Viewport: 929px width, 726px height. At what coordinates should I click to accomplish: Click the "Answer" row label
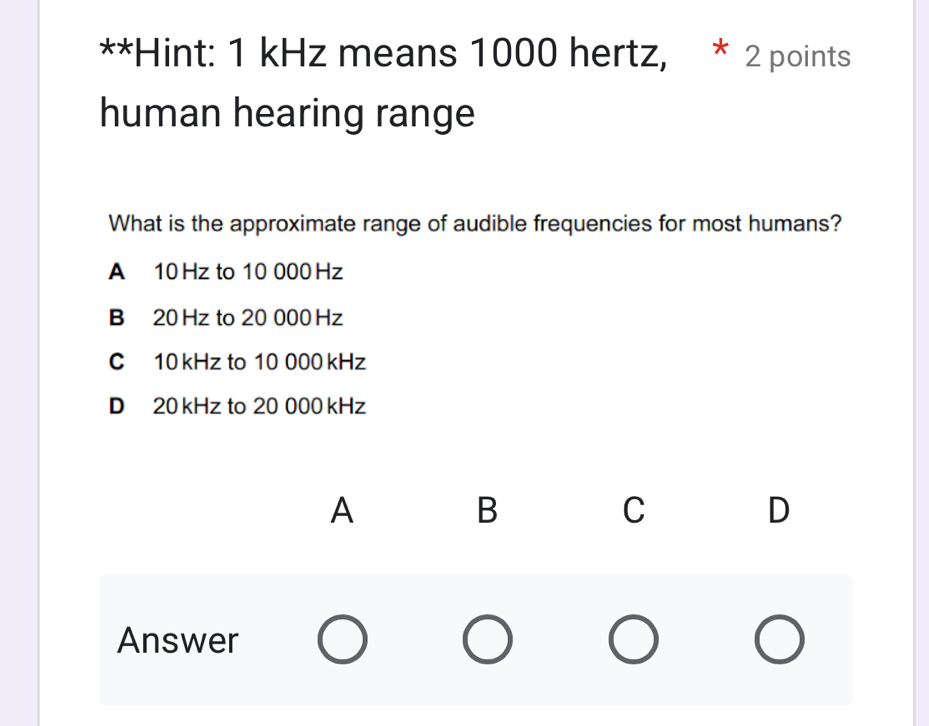pos(178,640)
